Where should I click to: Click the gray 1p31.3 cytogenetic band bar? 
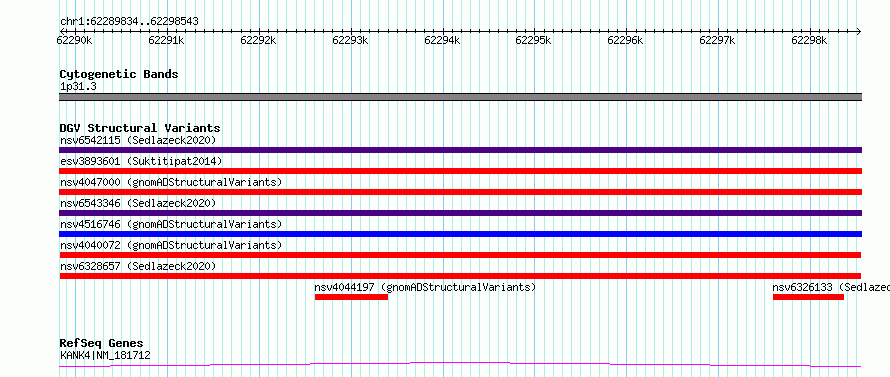click(460, 97)
